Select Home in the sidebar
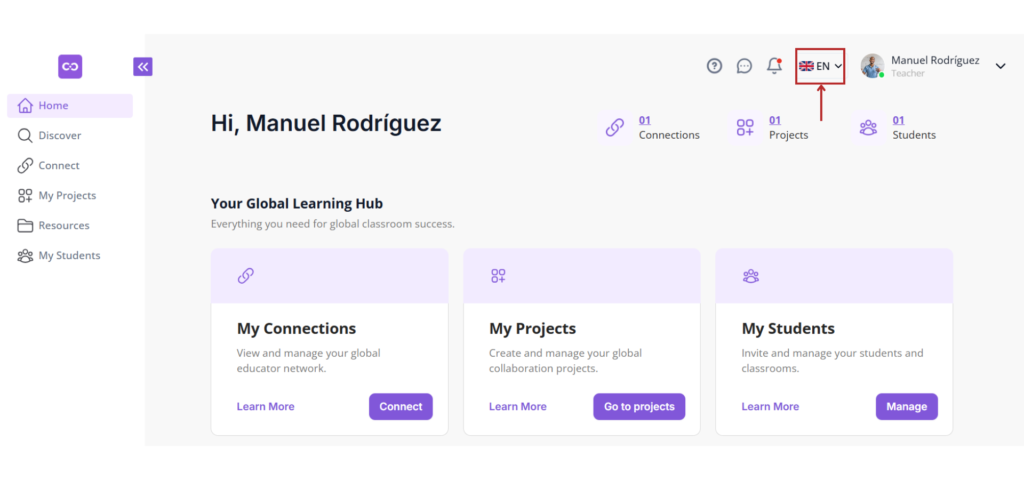This screenshot has height=480, width=1024. pos(70,106)
